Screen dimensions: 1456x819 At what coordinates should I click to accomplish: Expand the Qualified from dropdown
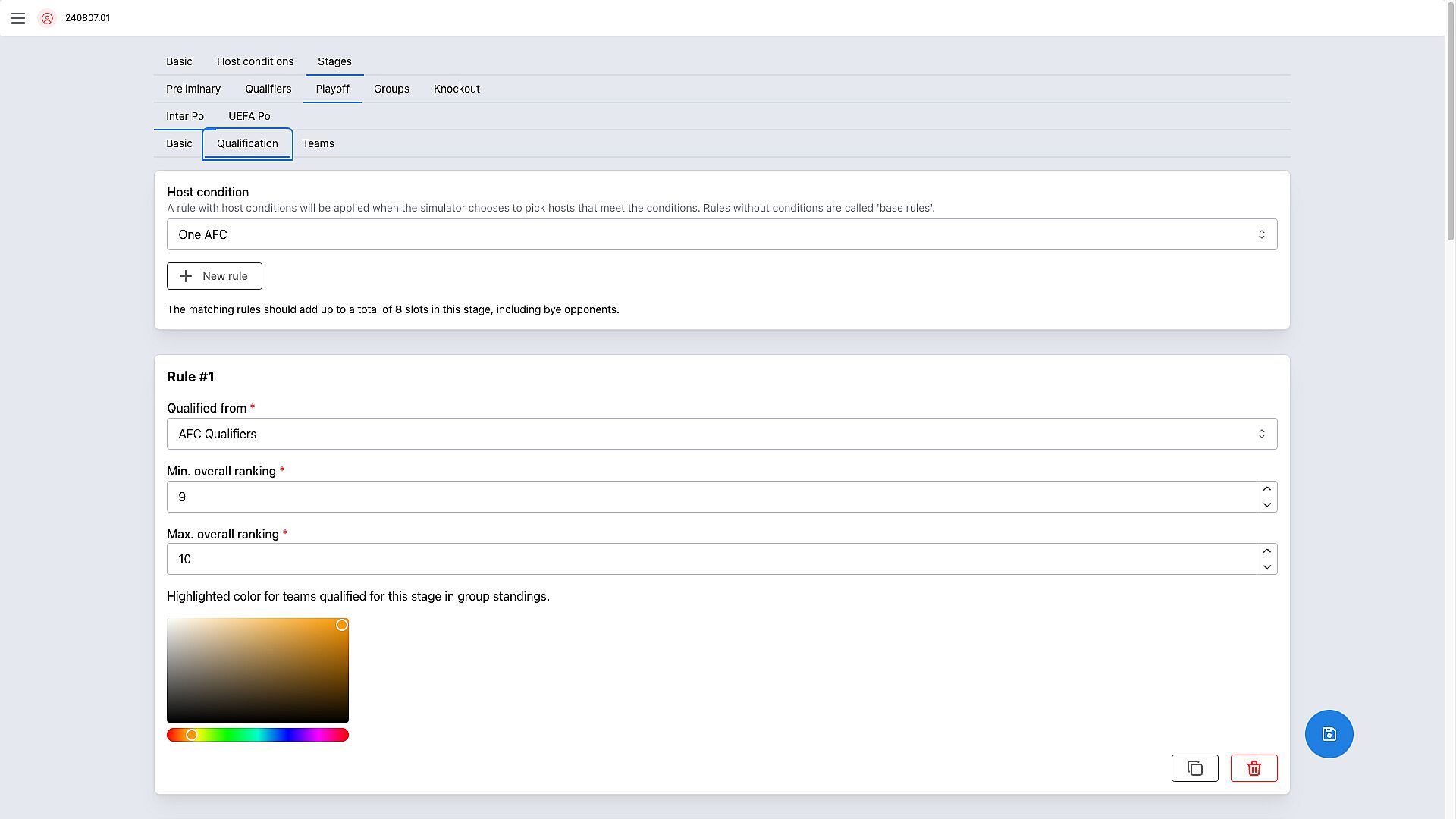(x=721, y=434)
